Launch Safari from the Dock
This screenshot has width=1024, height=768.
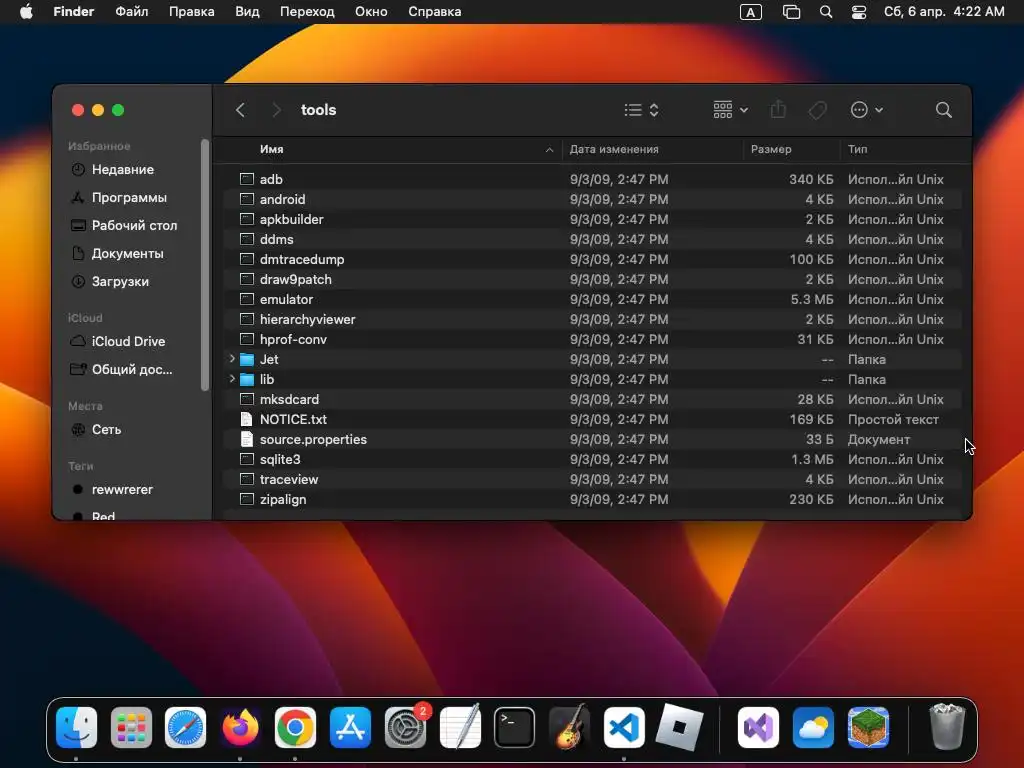coord(185,727)
